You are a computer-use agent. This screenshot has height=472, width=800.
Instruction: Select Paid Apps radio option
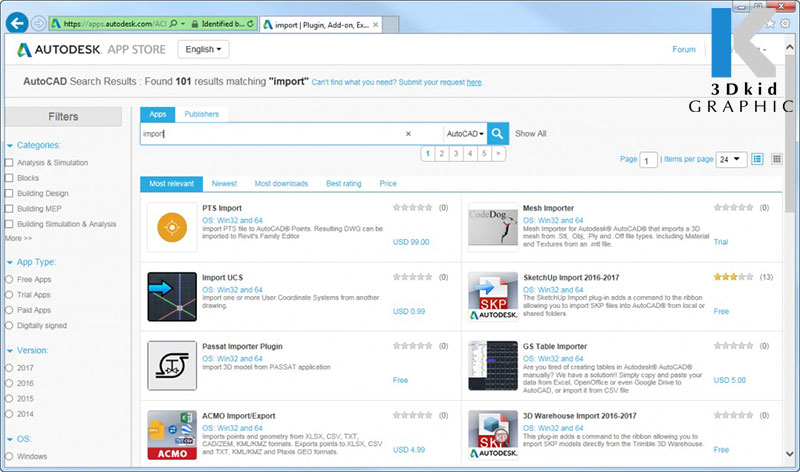9,310
